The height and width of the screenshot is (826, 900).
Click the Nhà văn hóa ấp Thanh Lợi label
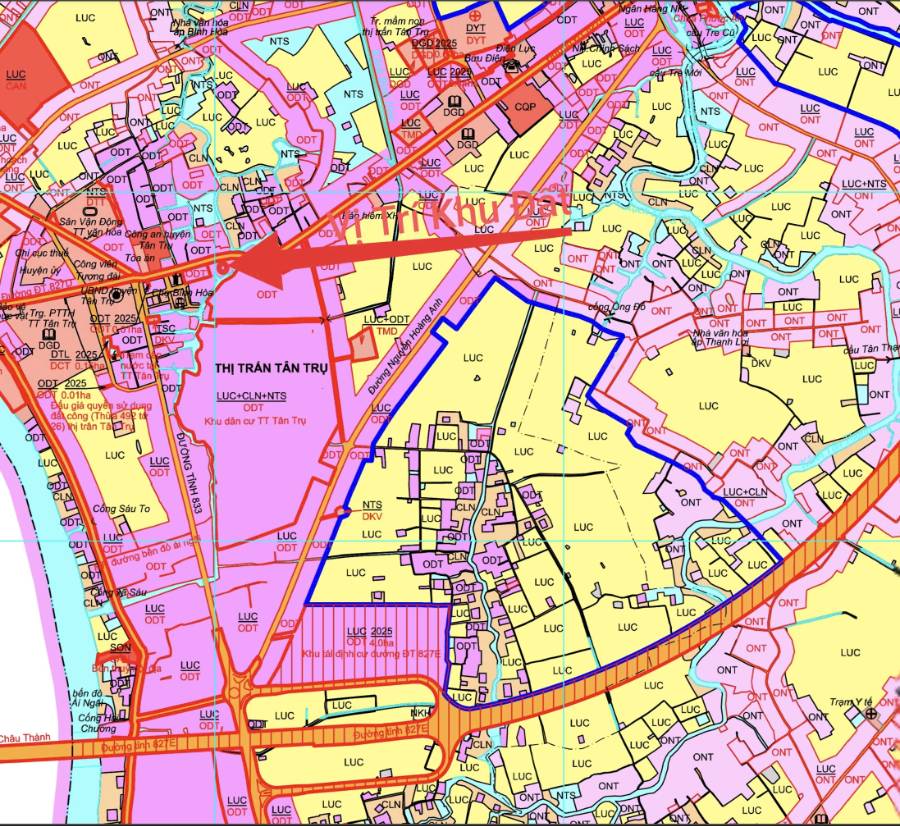point(721,338)
